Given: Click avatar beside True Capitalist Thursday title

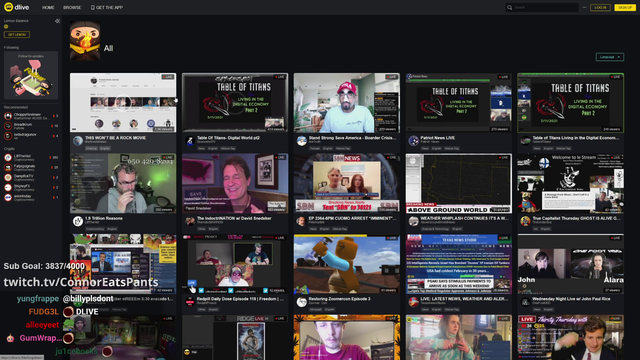Looking at the screenshot, I should point(525,221).
